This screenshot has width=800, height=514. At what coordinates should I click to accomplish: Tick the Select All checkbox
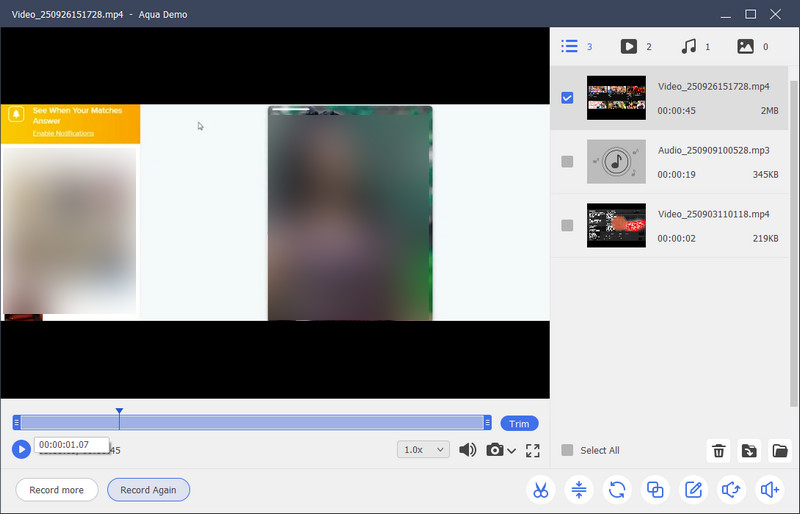coord(567,450)
